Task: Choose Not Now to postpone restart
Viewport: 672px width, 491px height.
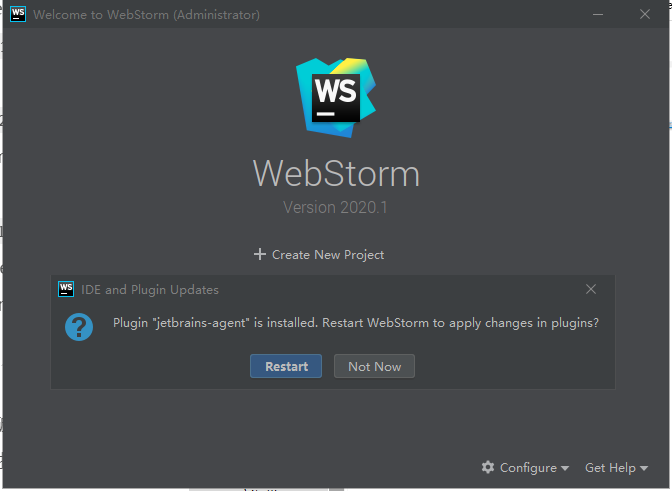Action: point(374,366)
